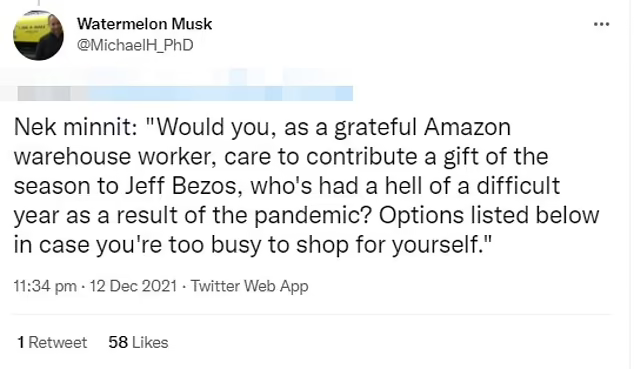Click the opening words Nek minnit
Viewport: 634px width, 369px height.
click(75, 127)
